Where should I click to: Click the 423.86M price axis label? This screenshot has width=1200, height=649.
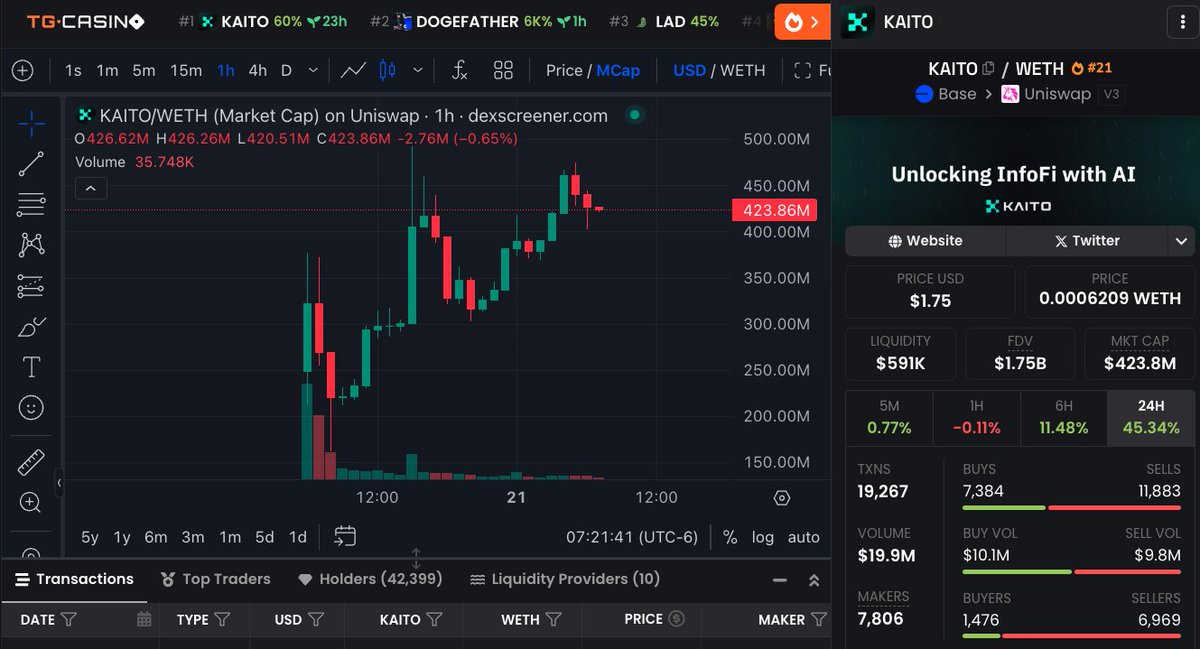775,210
